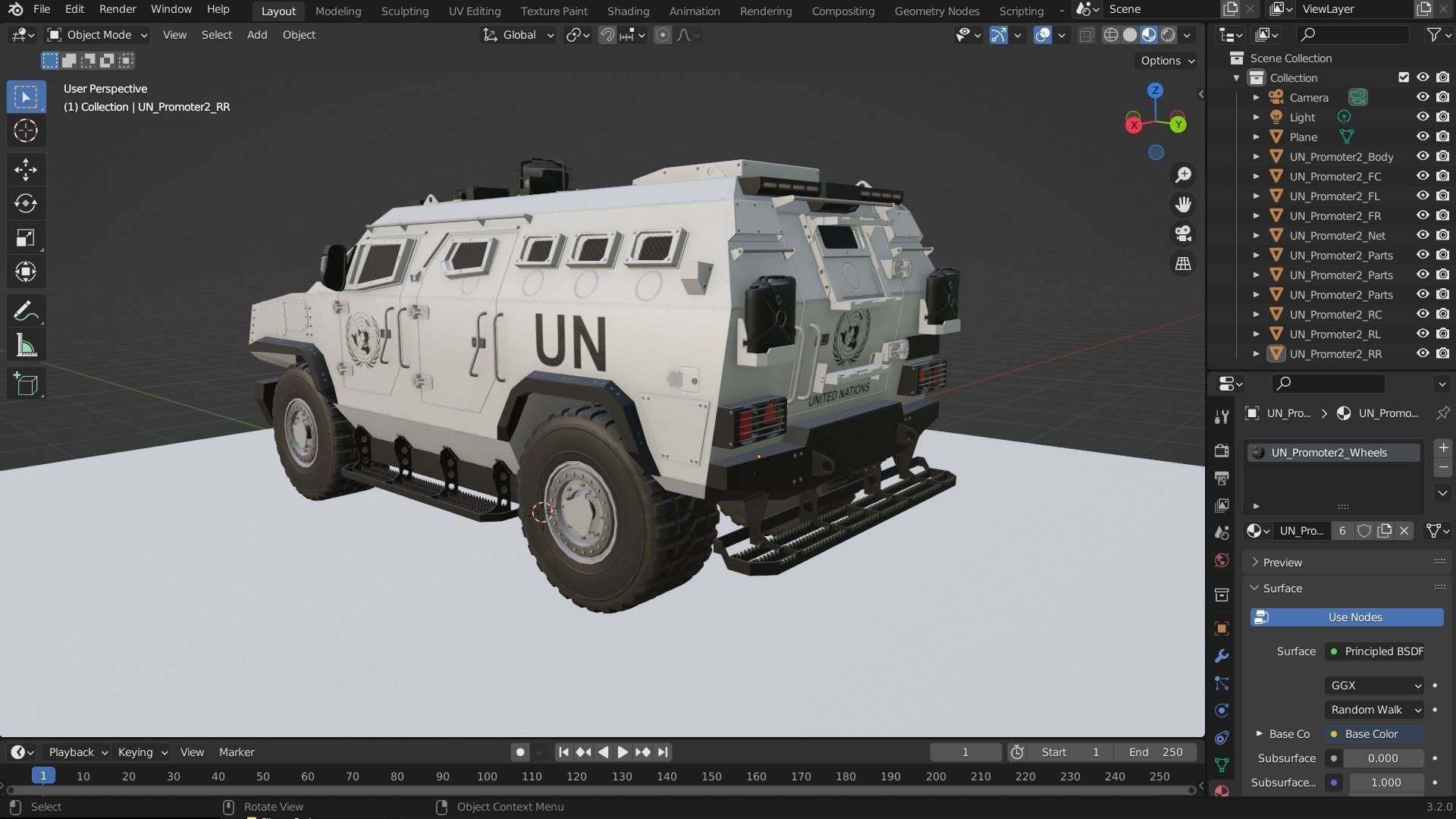Open the Object Data properties tab
This screenshot has height=819, width=1456.
[1222, 764]
